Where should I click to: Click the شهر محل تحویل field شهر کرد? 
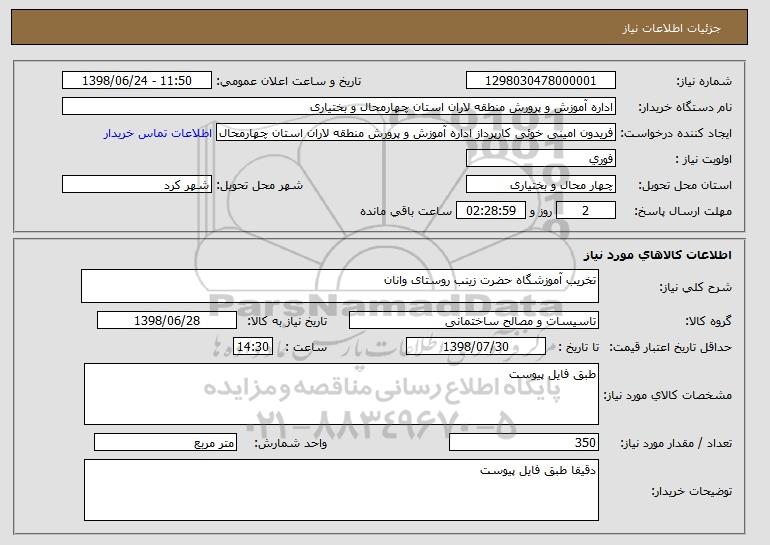pos(137,185)
